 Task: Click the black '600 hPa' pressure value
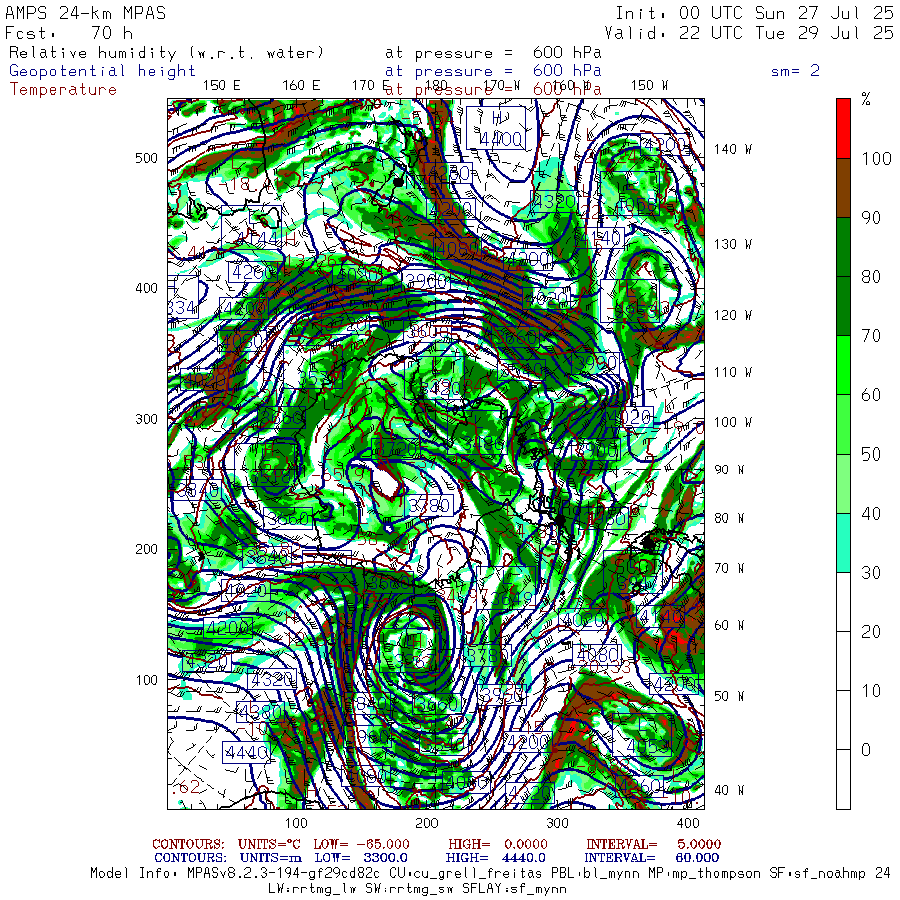[x=567, y=53]
